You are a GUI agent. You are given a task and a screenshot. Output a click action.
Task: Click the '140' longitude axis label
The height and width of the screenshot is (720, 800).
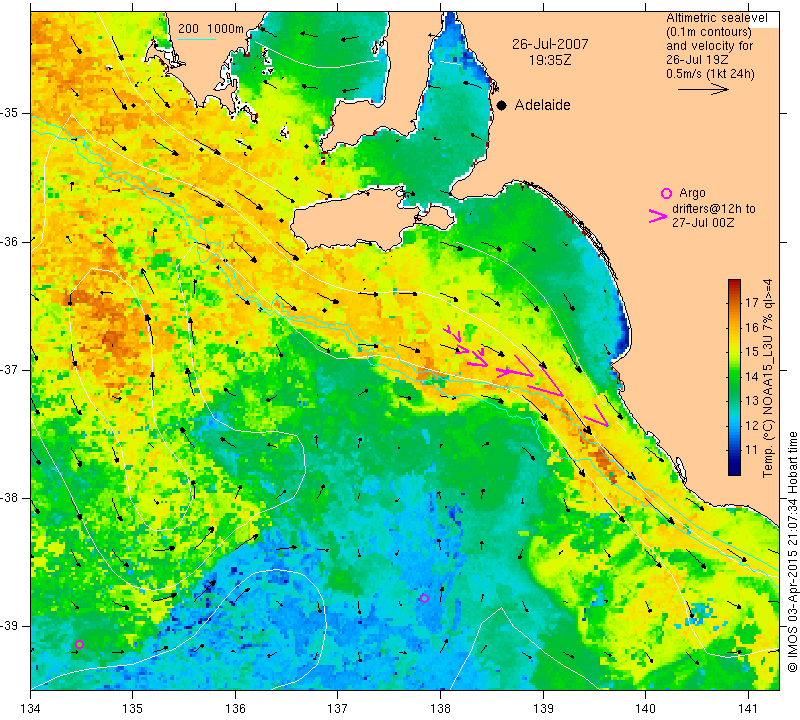tap(645, 709)
